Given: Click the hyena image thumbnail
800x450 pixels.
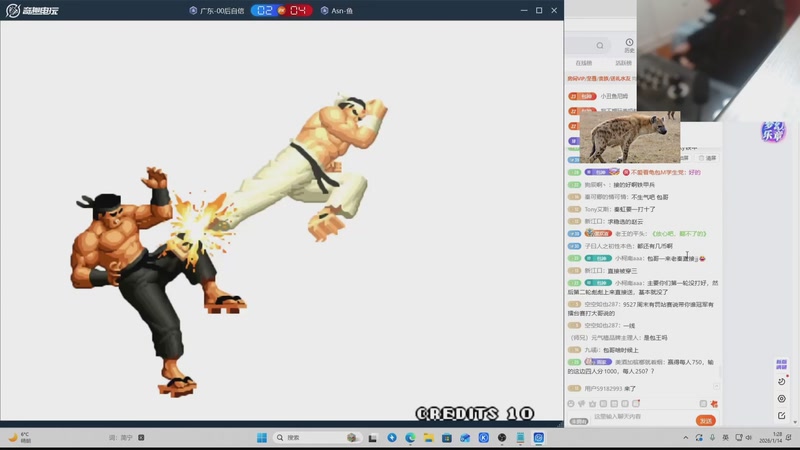Looking at the screenshot, I should [630, 137].
